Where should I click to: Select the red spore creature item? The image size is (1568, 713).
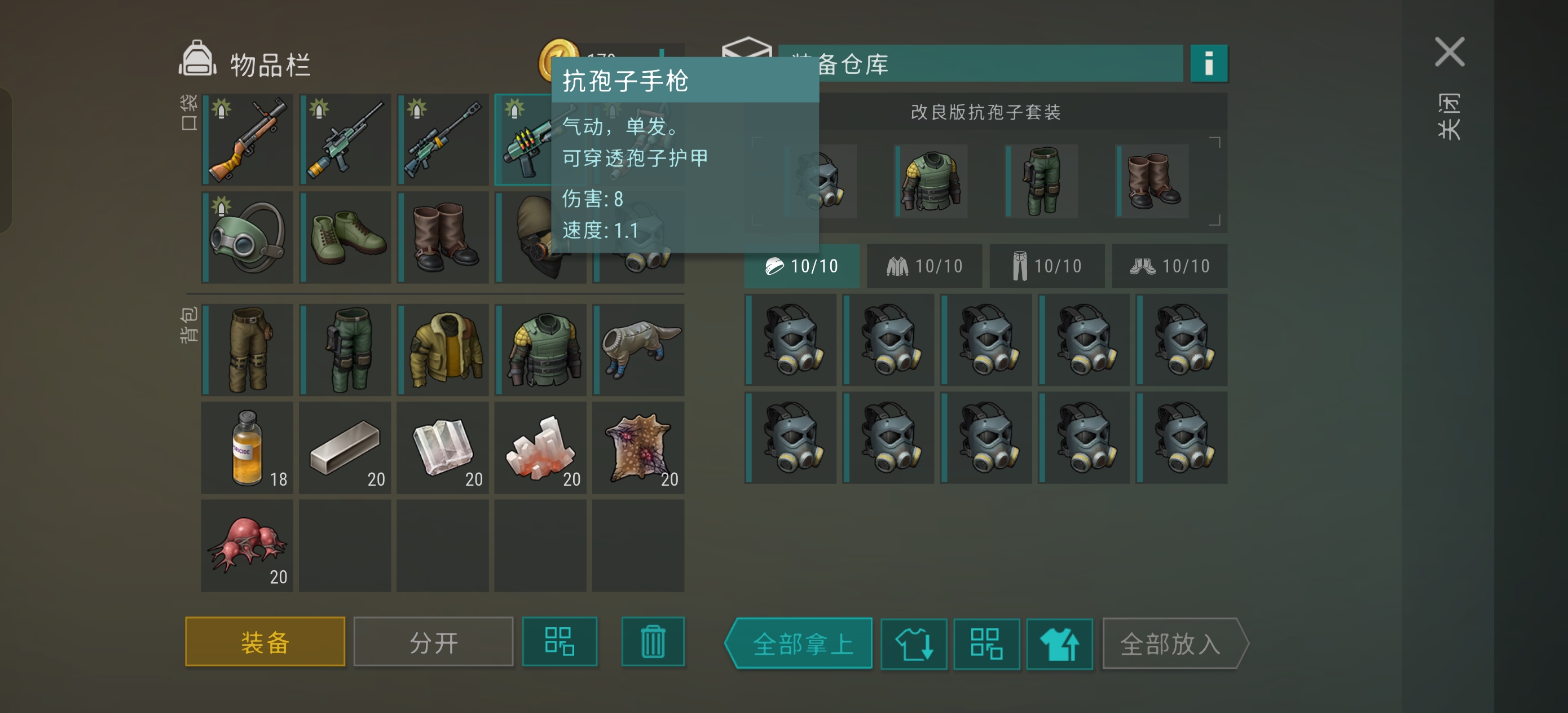[248, 545]
